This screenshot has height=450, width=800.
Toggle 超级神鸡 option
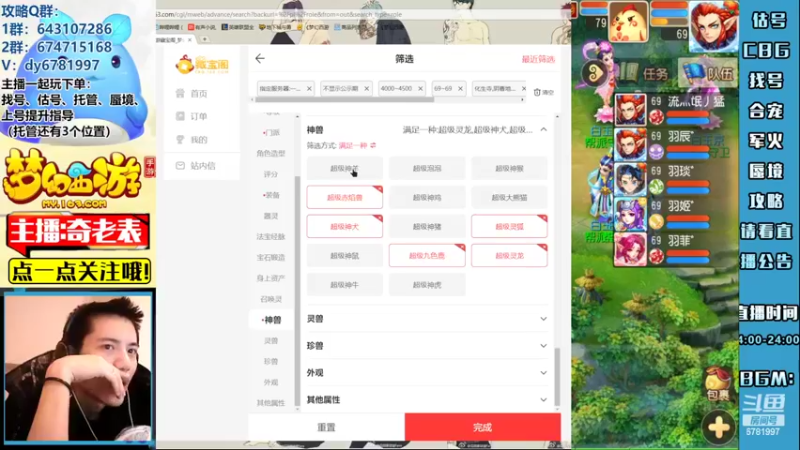(x=427, y=197)
